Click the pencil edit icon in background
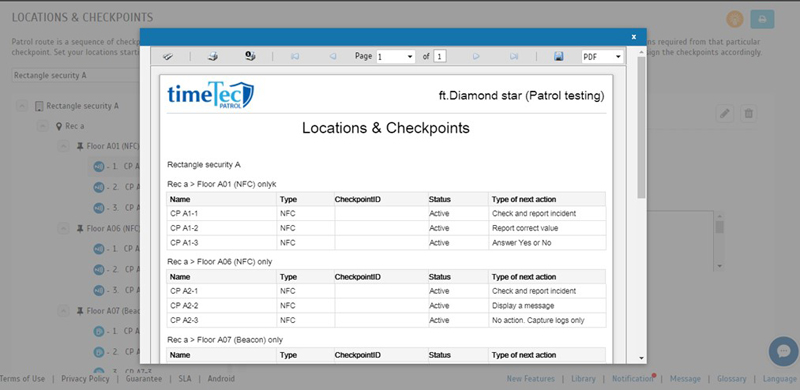This screenshot has width=800, height=390. (724, 113)
